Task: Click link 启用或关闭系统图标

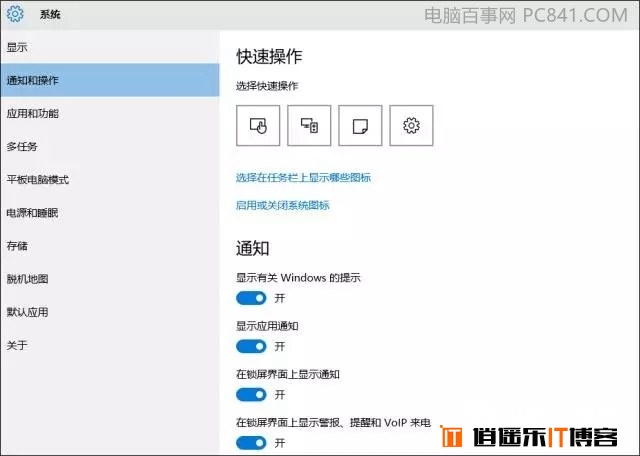Action: point(282,205)
